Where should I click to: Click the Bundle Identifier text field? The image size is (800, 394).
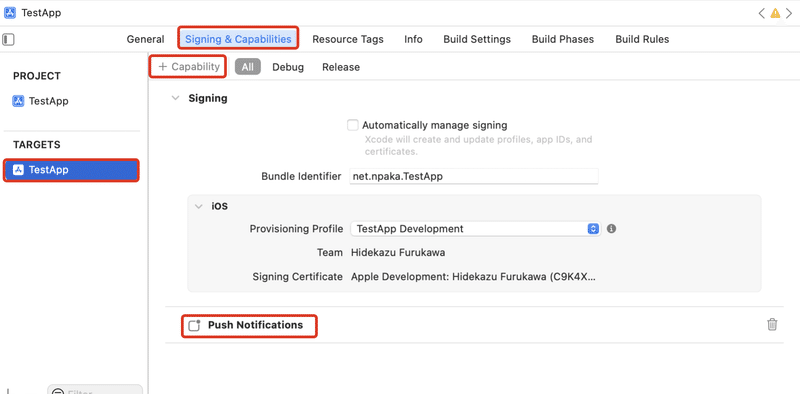(473, 177)
